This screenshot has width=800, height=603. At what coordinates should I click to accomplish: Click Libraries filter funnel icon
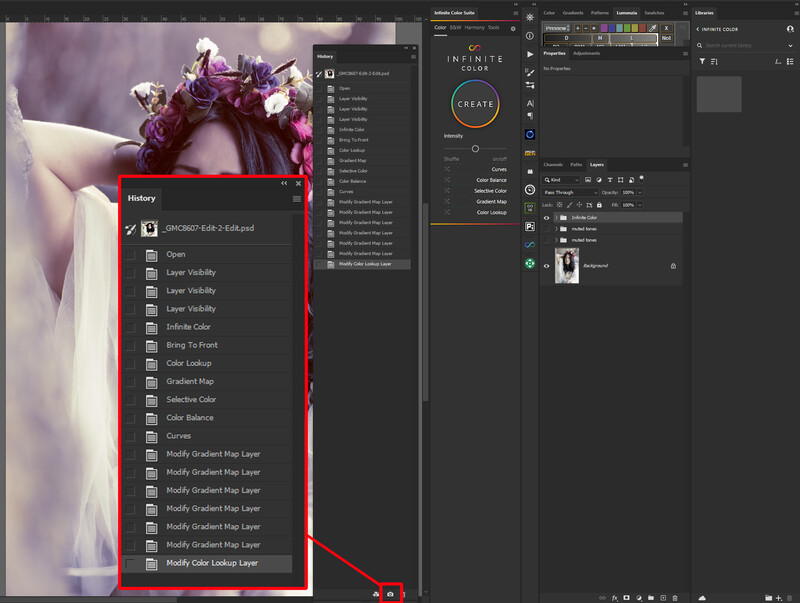(703, 61)
